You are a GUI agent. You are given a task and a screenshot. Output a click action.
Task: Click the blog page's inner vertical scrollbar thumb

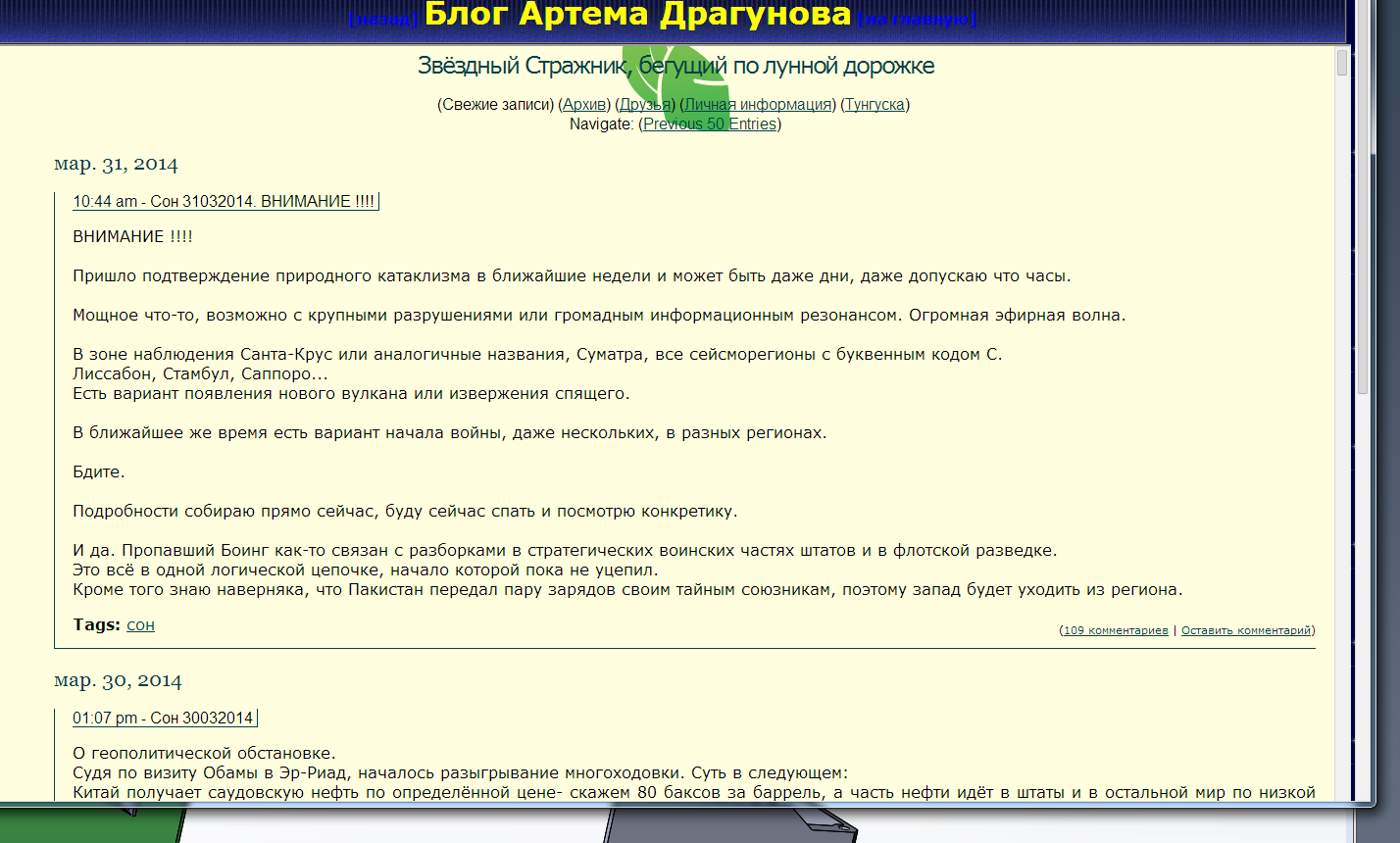[x=1342, y=64]
